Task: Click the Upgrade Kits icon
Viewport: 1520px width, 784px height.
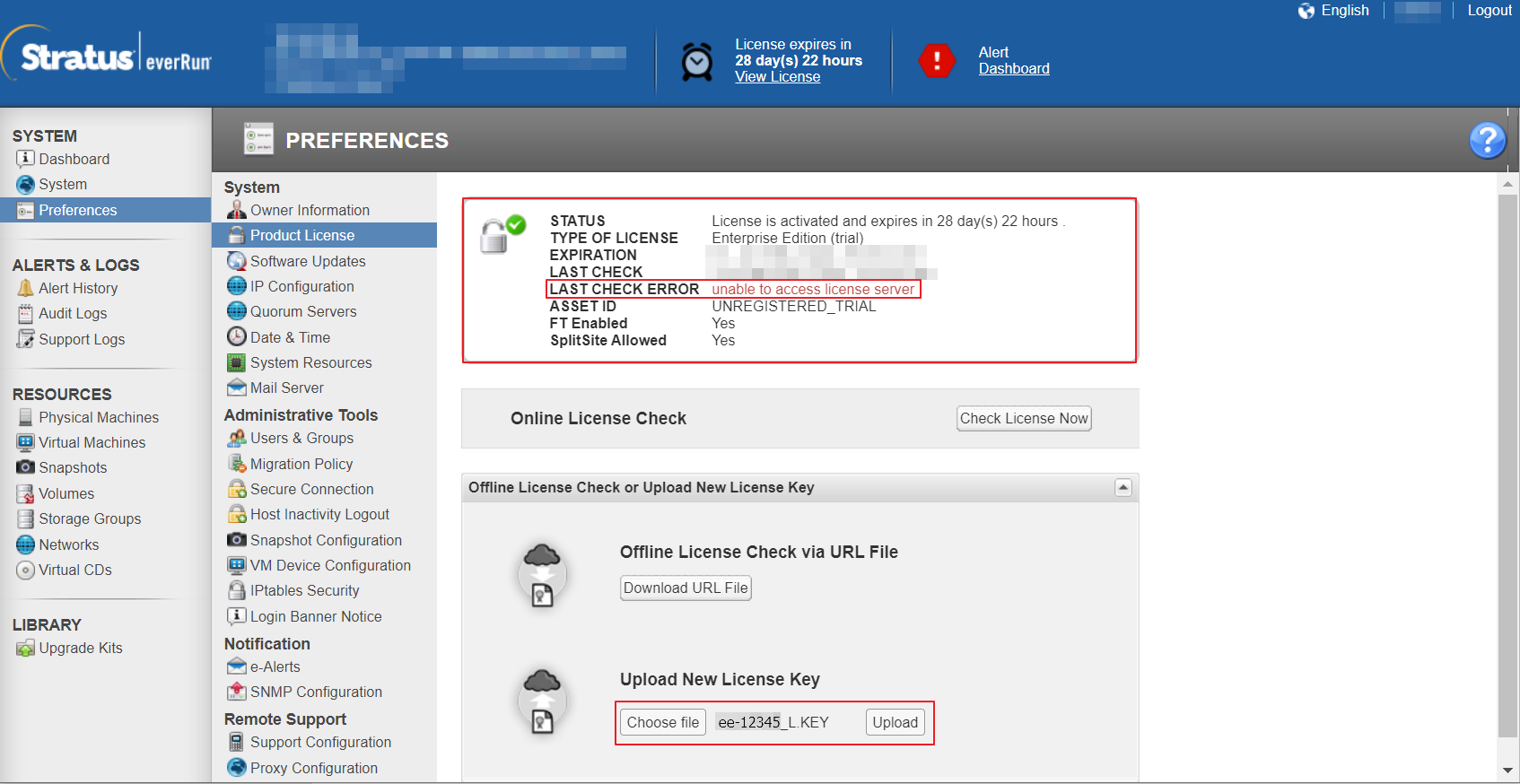Action: click(x=25, y=648)
